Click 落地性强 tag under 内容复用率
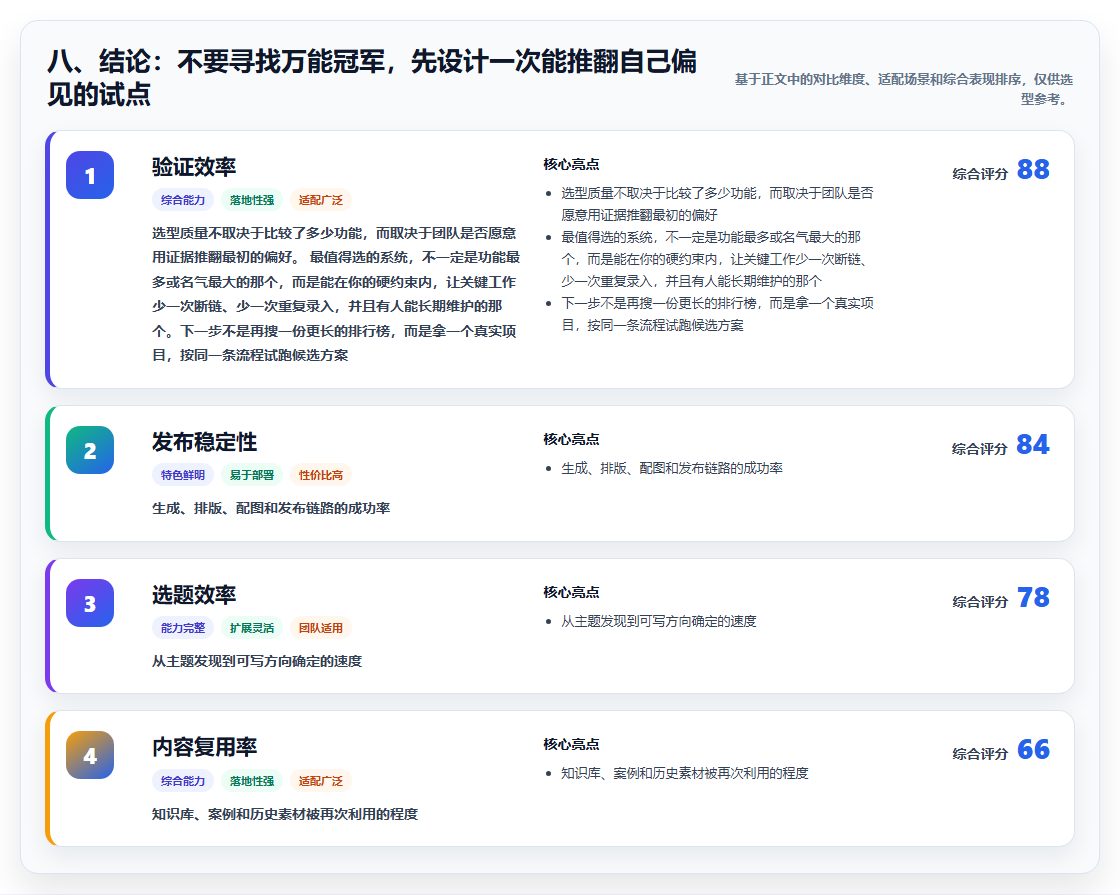The height and width of the screenshot is (895, 1120). coord(251,781)
